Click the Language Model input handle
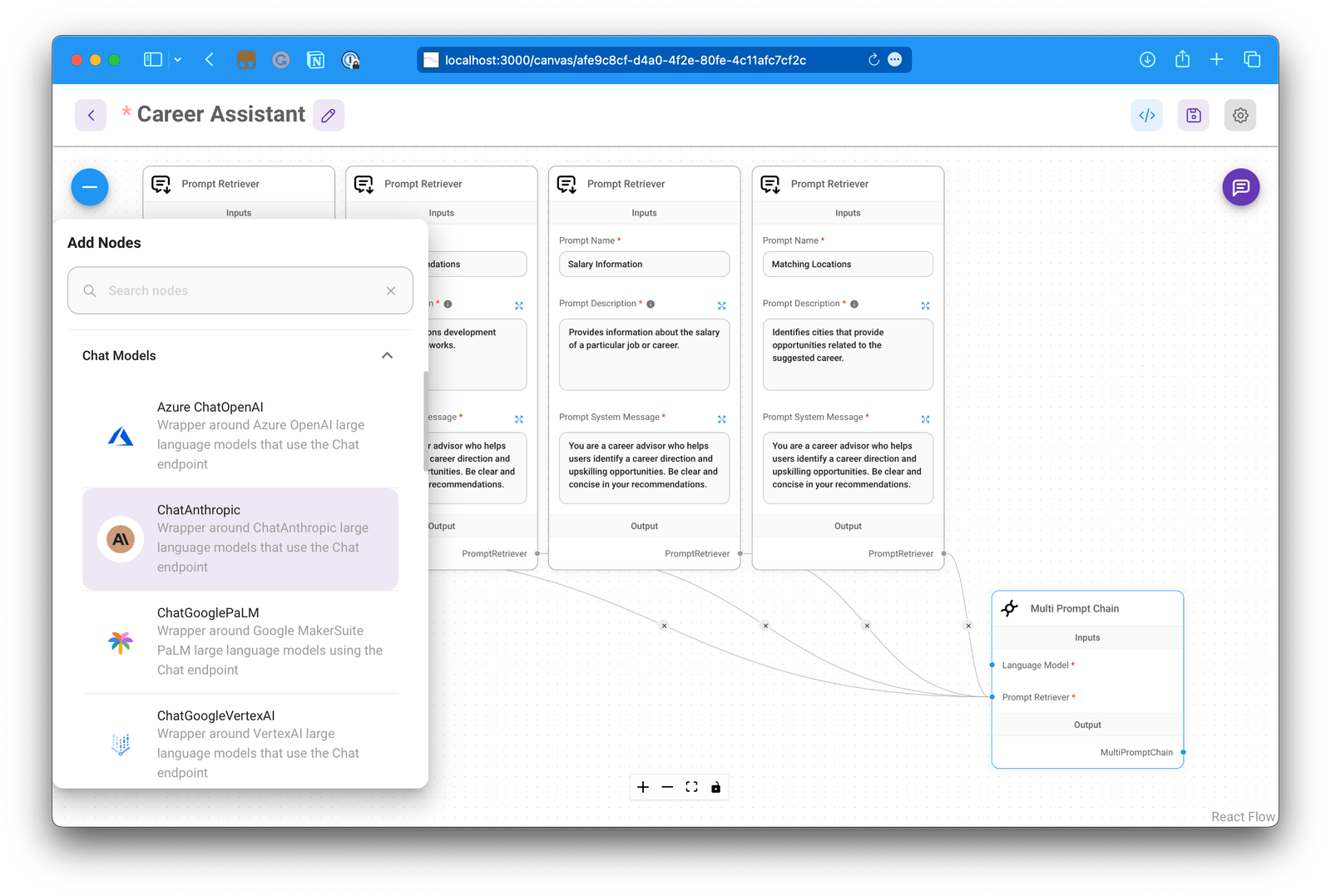The image size is (1331, 896). [992, 665]
